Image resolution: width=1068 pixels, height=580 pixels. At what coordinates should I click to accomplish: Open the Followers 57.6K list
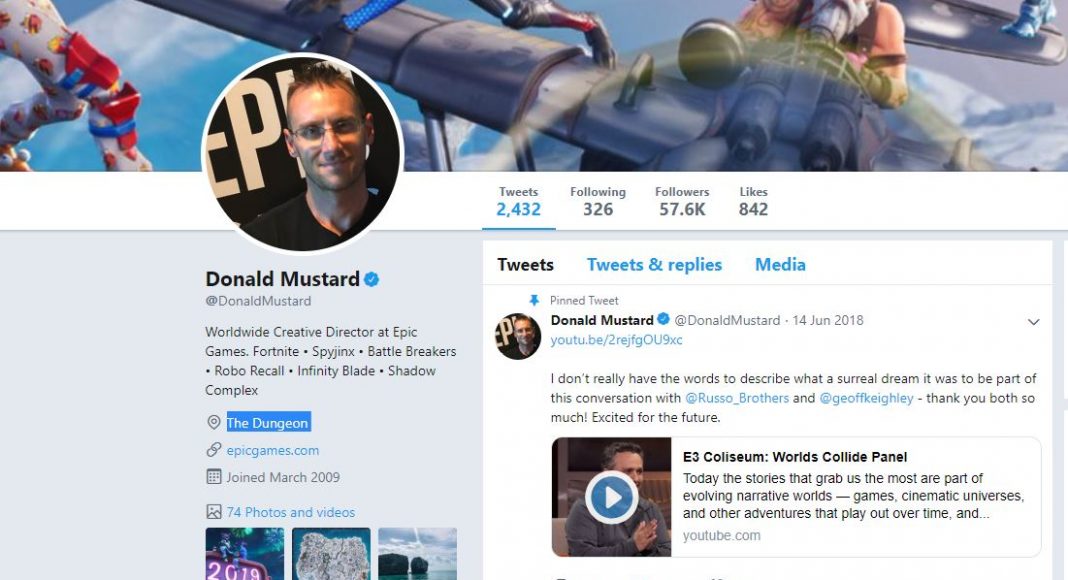coord(682,202)
